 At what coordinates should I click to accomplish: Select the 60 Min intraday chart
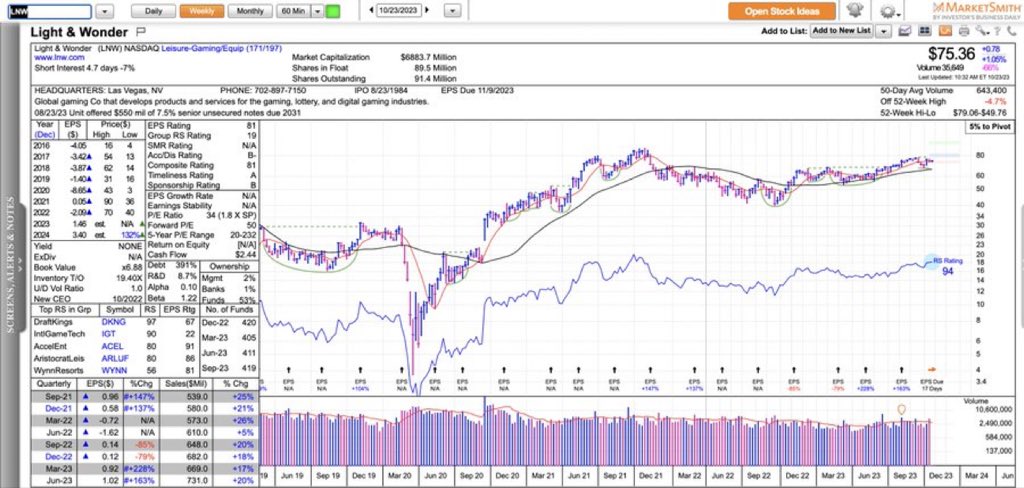point(293,11)
